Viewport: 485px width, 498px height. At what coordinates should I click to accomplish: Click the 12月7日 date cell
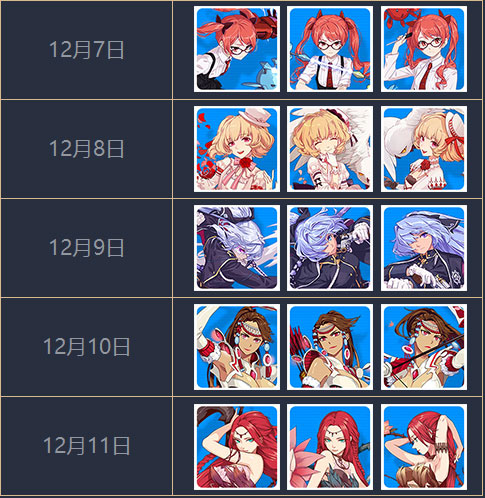(x=87, y=50)
